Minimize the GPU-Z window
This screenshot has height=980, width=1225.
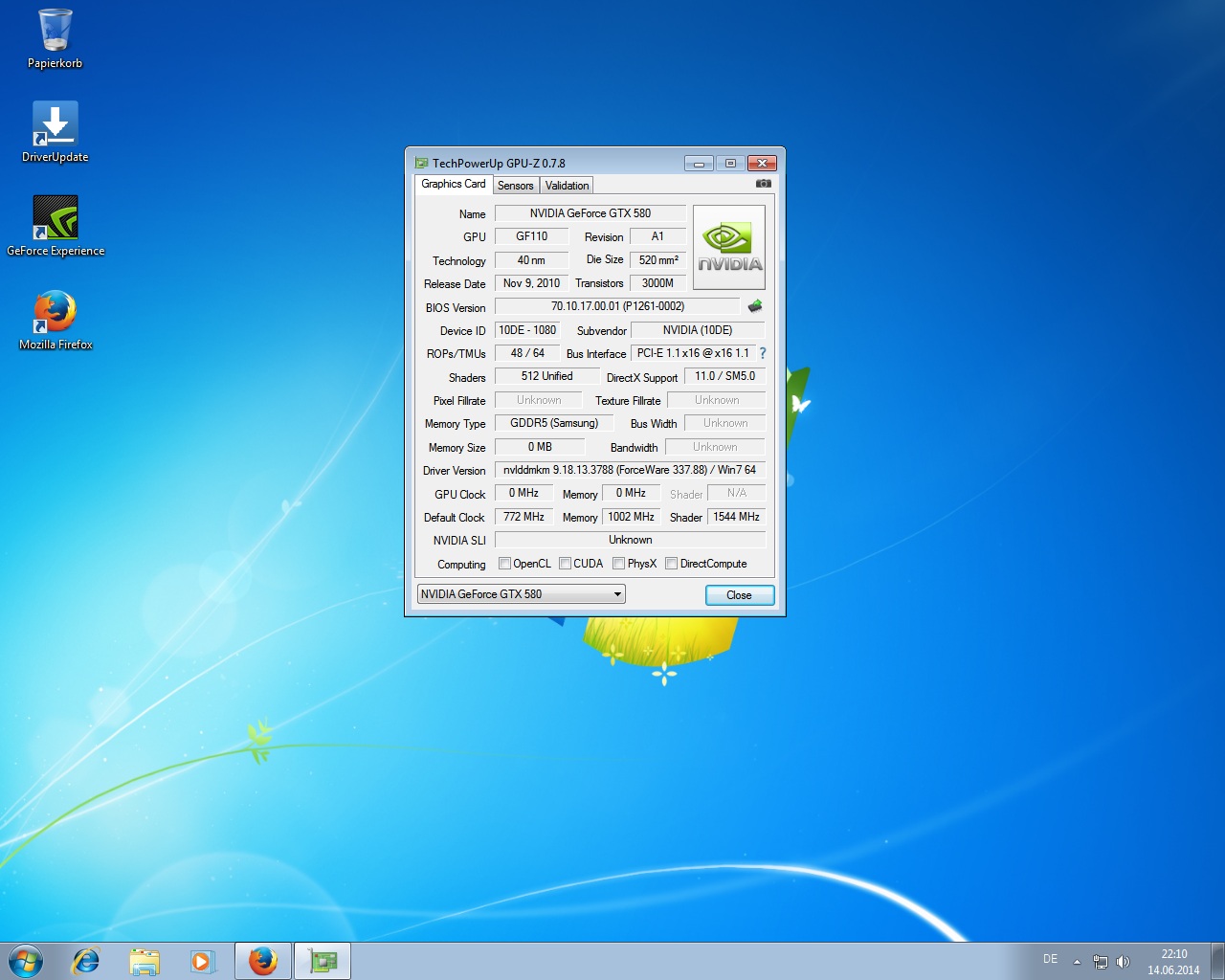click(699, 164)
